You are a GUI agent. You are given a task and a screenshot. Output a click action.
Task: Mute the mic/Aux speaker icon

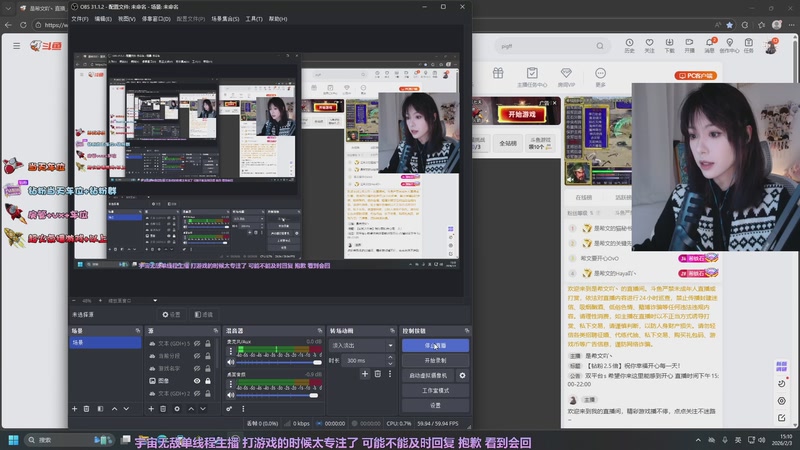tap(231, 362)
